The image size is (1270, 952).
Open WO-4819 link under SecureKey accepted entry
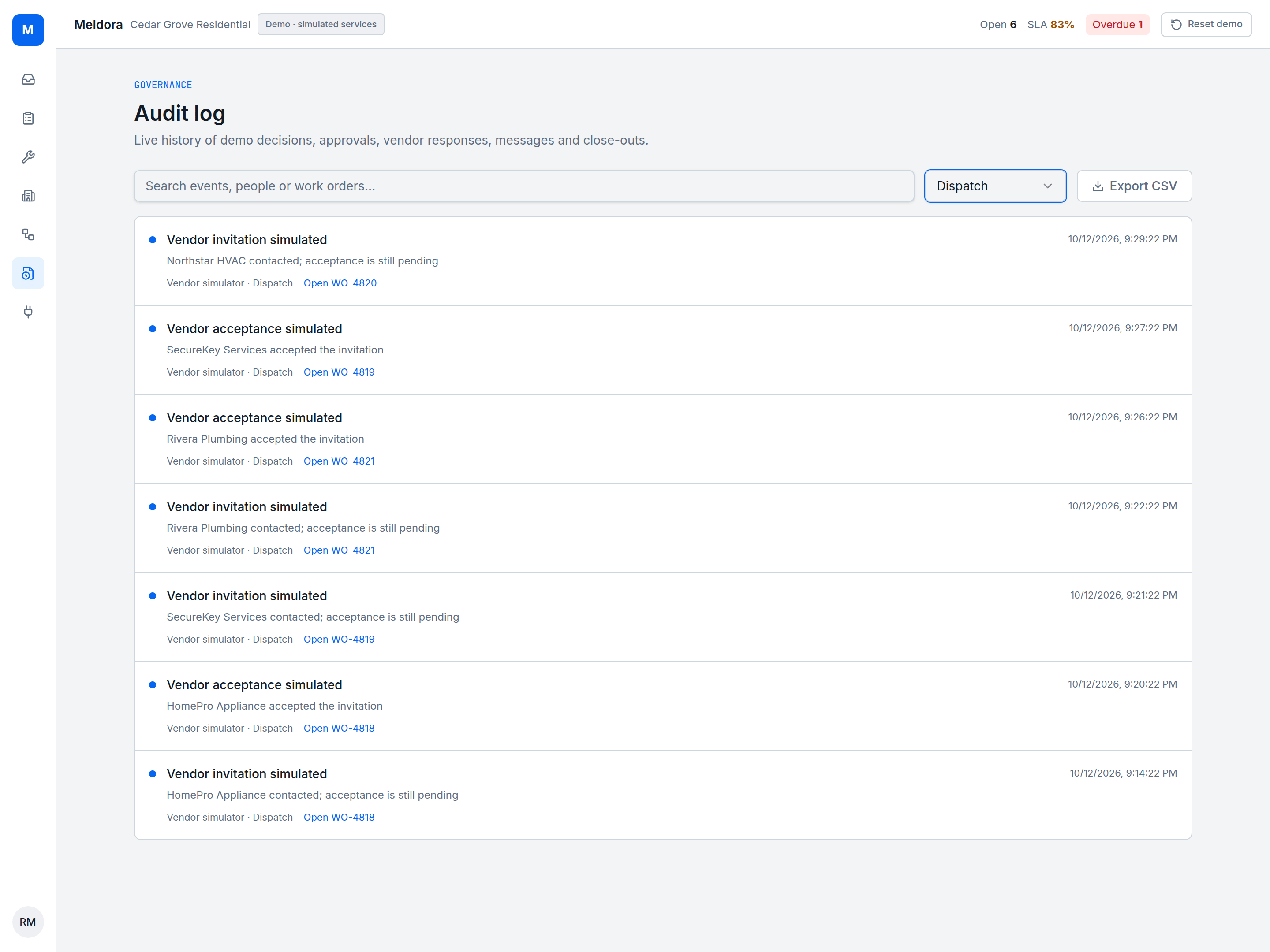339,372
